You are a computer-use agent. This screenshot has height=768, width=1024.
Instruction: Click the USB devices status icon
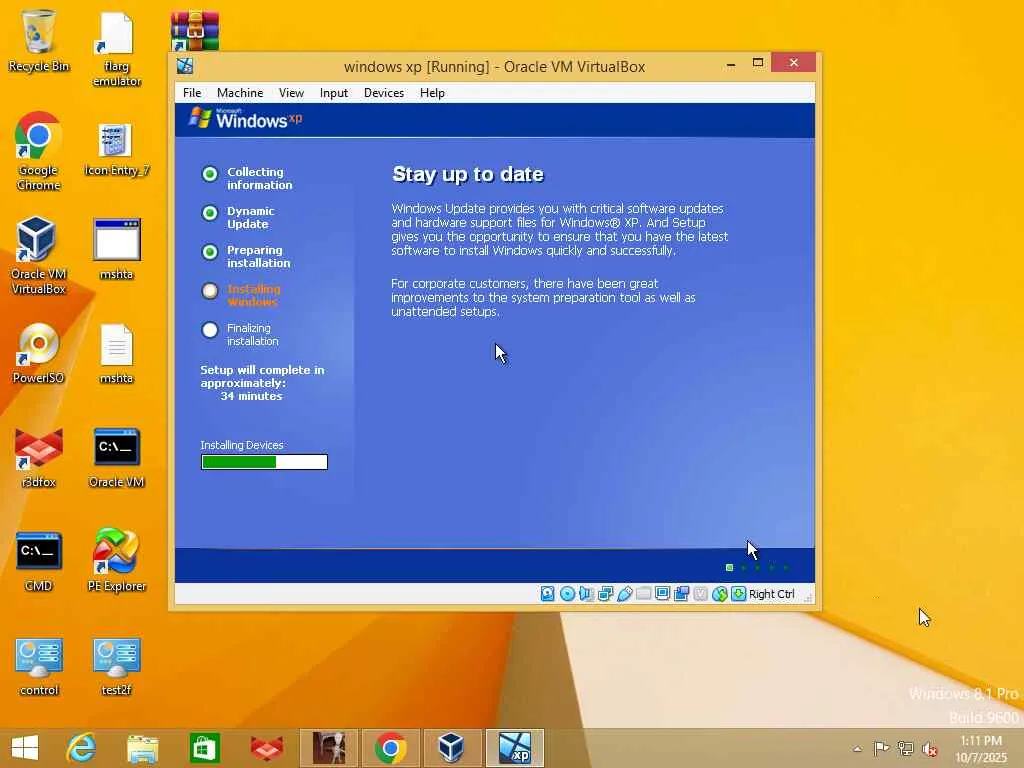point(624,594)
